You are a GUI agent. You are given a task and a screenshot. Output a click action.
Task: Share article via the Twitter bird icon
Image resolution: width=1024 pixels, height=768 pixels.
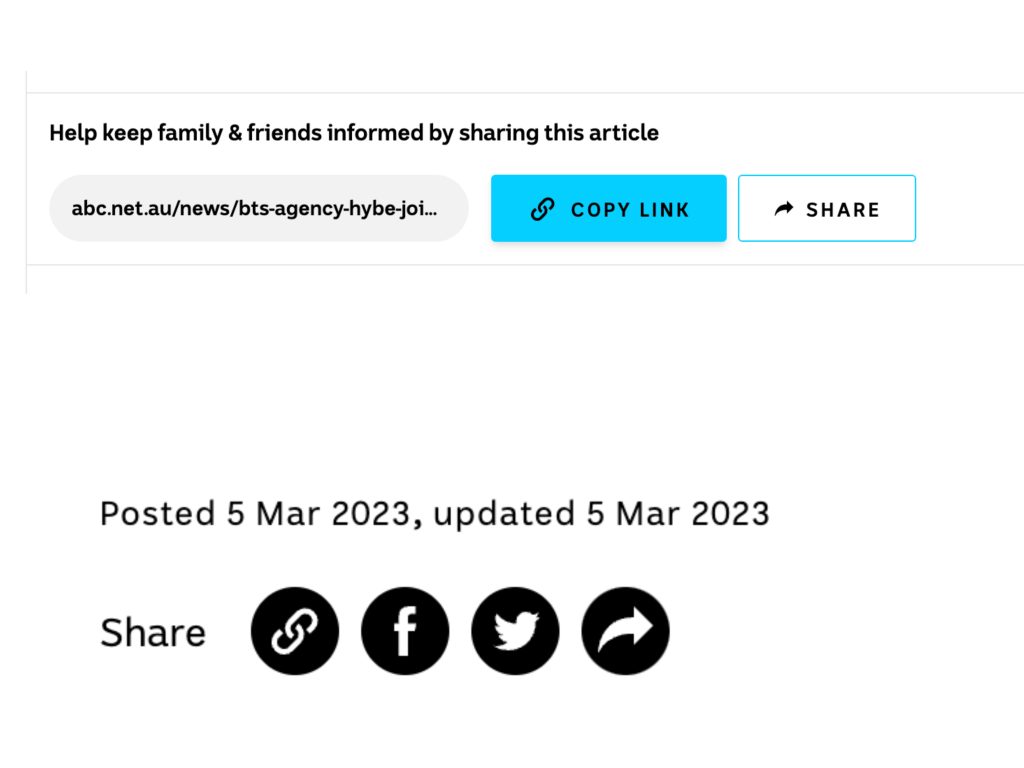(x=515, y=631)
